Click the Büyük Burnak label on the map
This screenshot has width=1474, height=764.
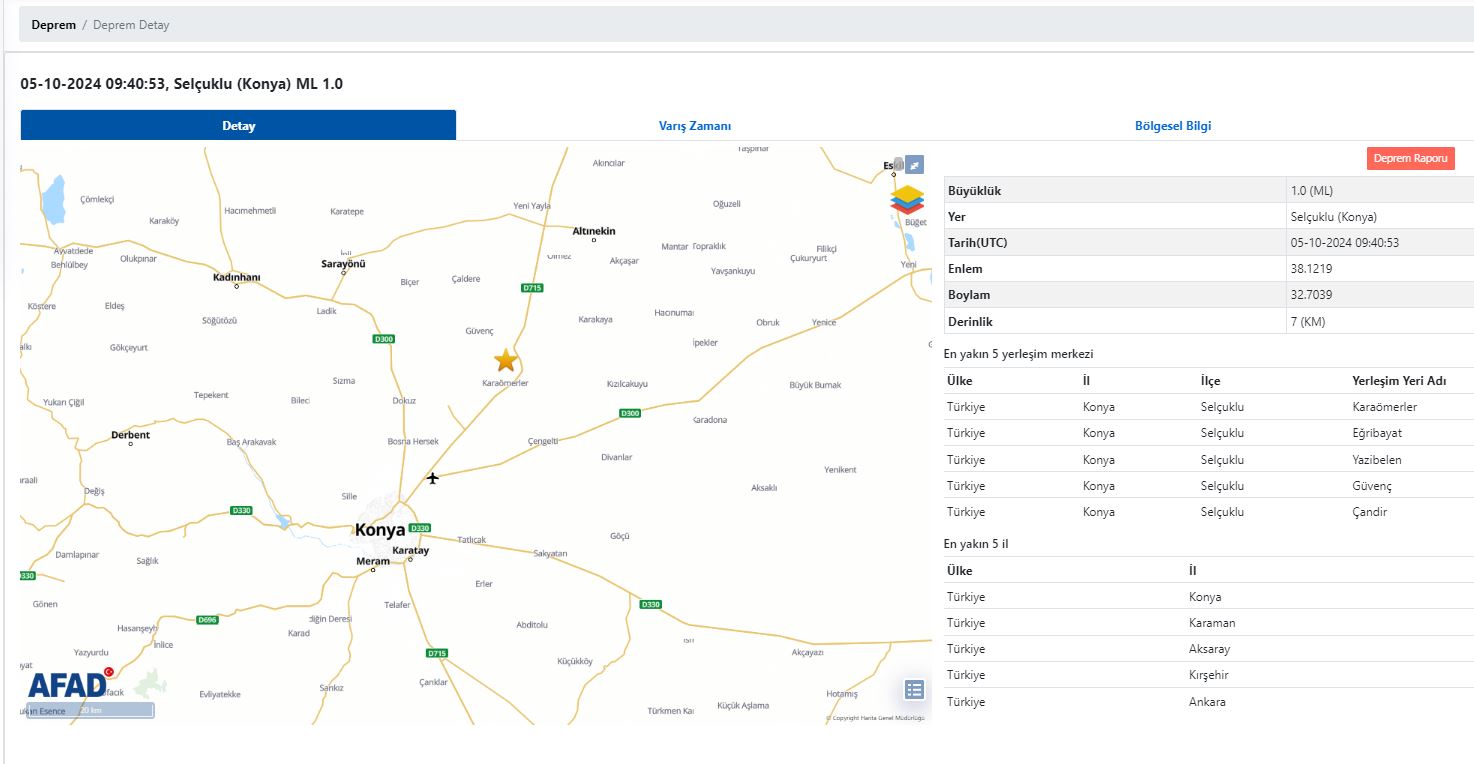(x=815, y=385)
